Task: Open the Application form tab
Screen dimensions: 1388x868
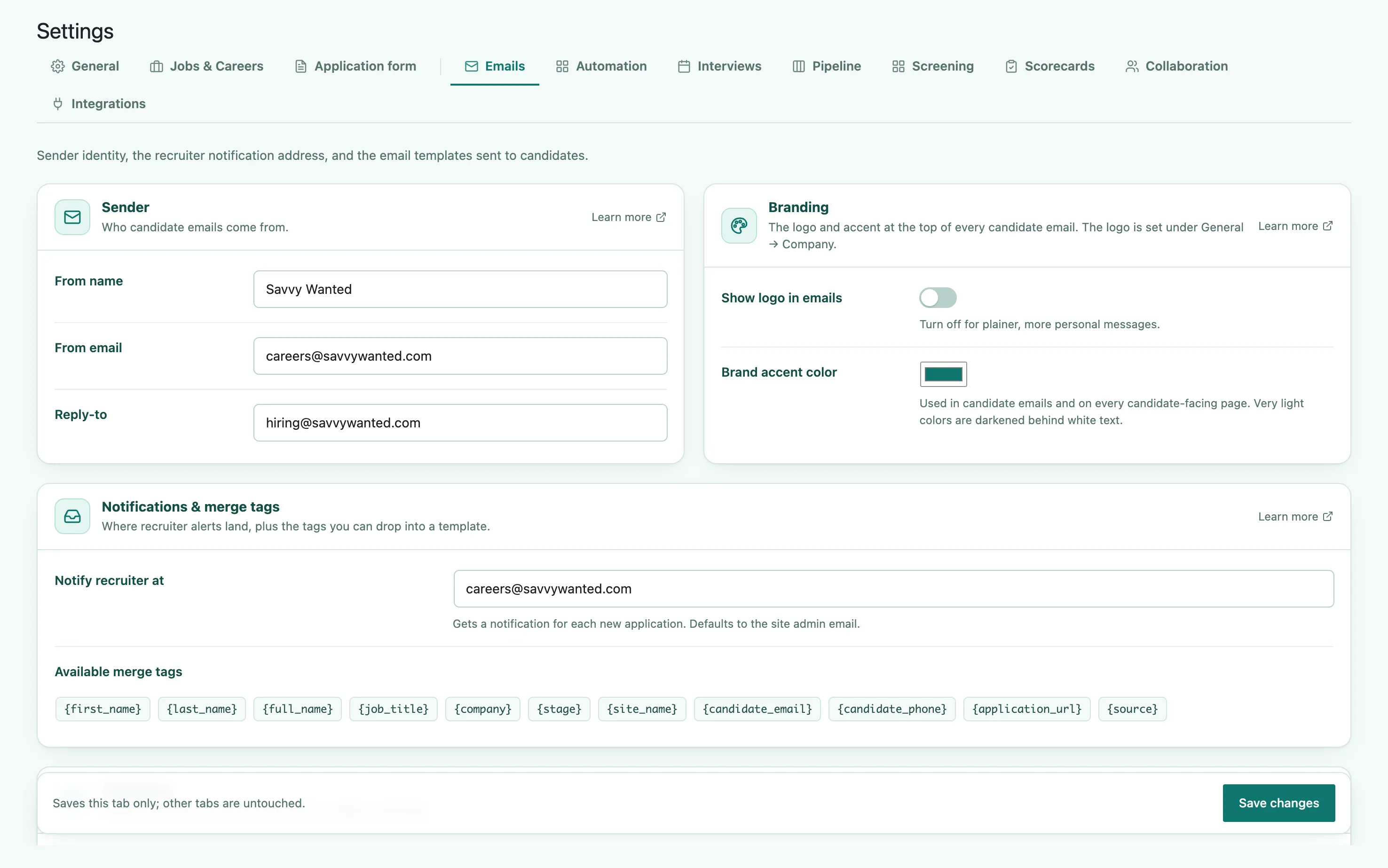Action: click(355, 67)
